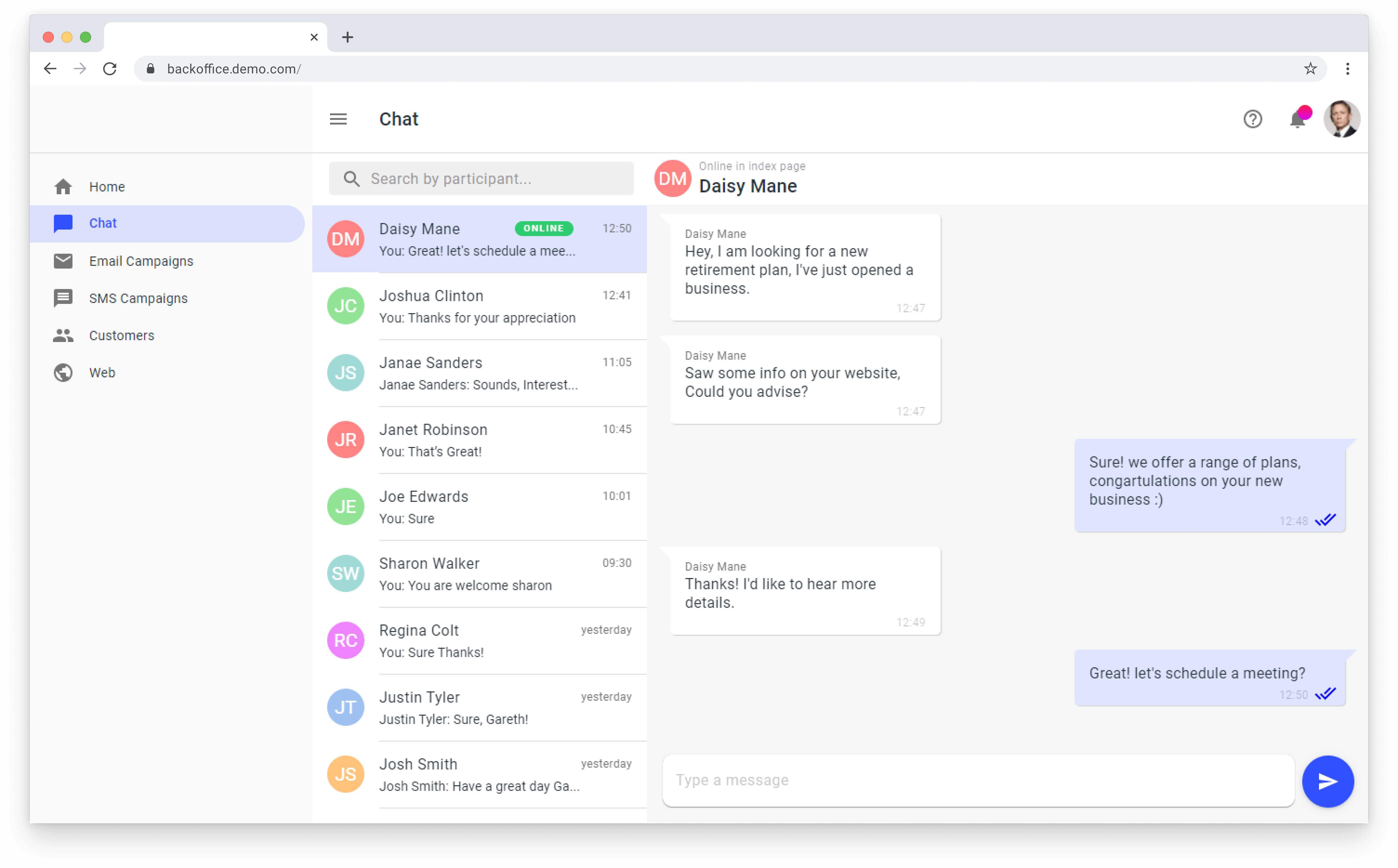Go to Customers in the sidebar
The width and height of the screenshot is (1398, 868).
(x=167, y=335)
